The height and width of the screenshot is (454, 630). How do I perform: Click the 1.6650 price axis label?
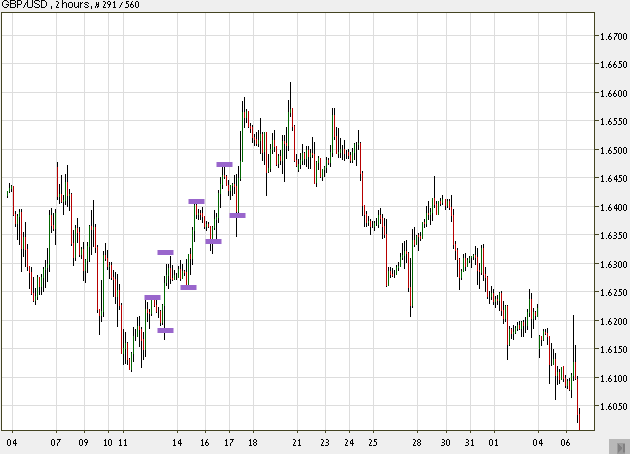click(614, 65)
